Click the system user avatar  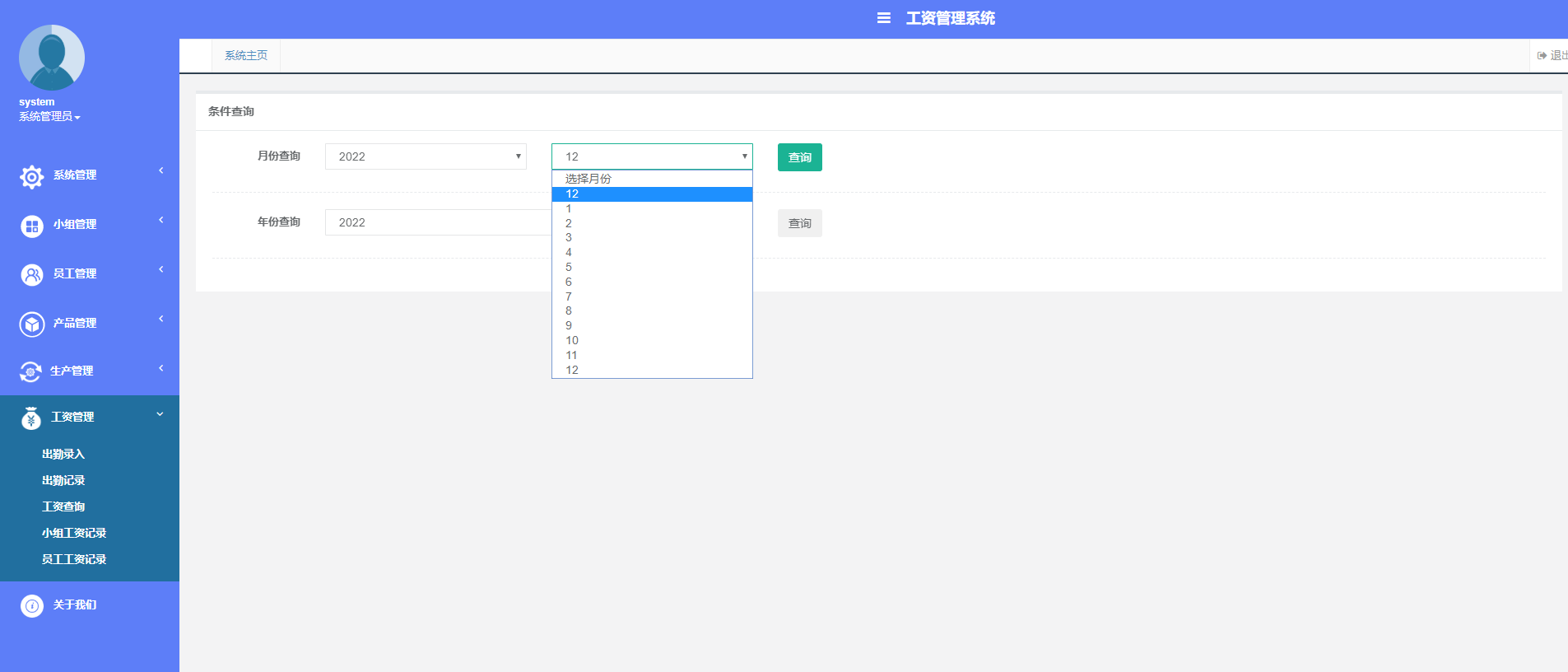tap(52, 58)
